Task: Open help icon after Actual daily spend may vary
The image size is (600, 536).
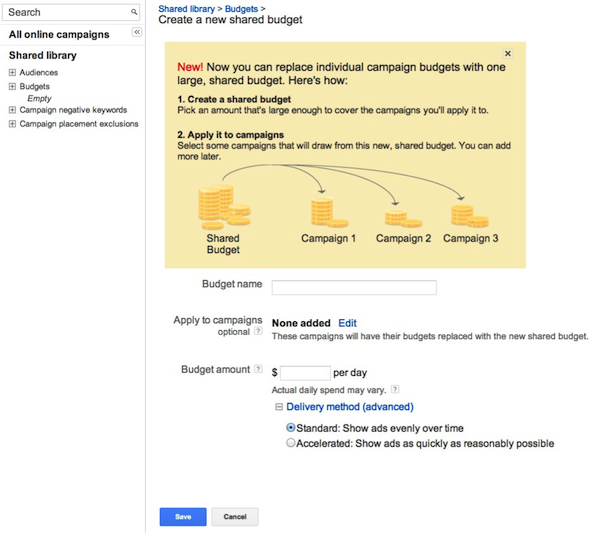Action: (395, 389)
